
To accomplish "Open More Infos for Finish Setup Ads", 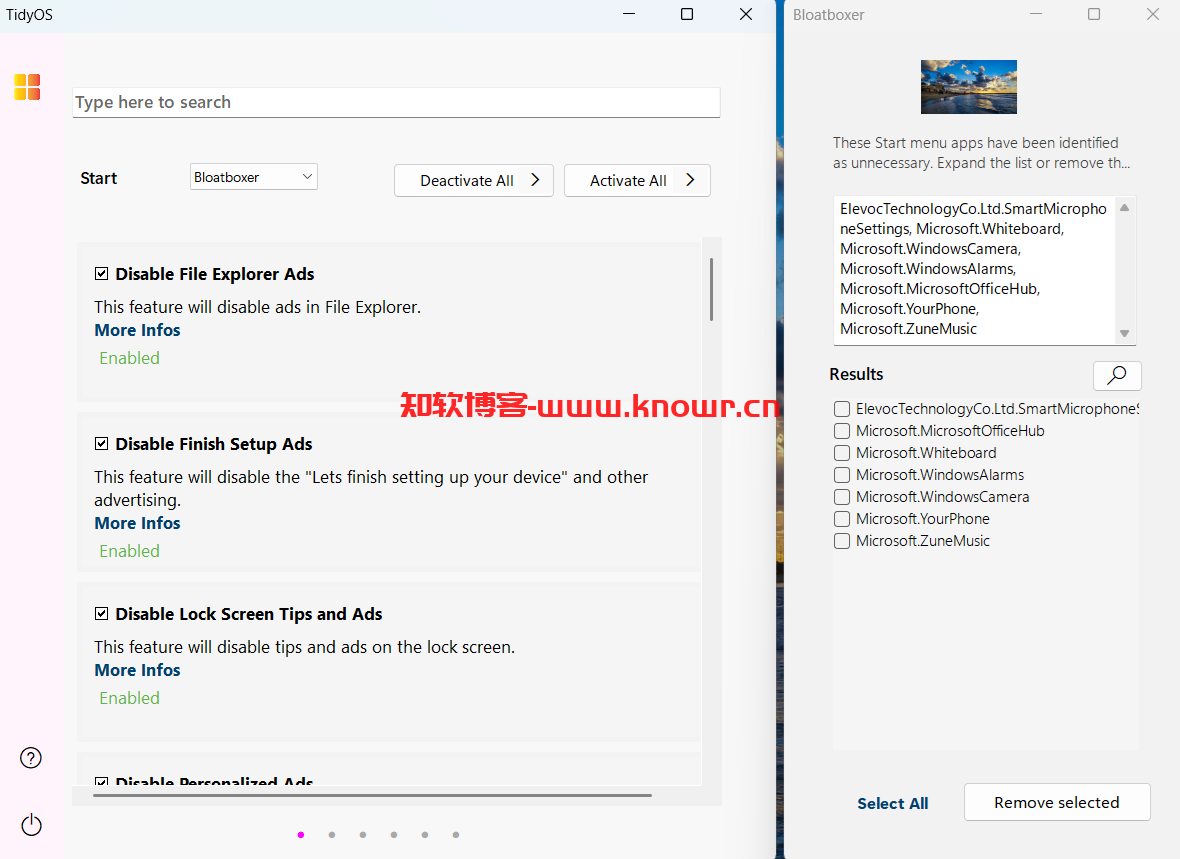I will (x=138, y=523).
